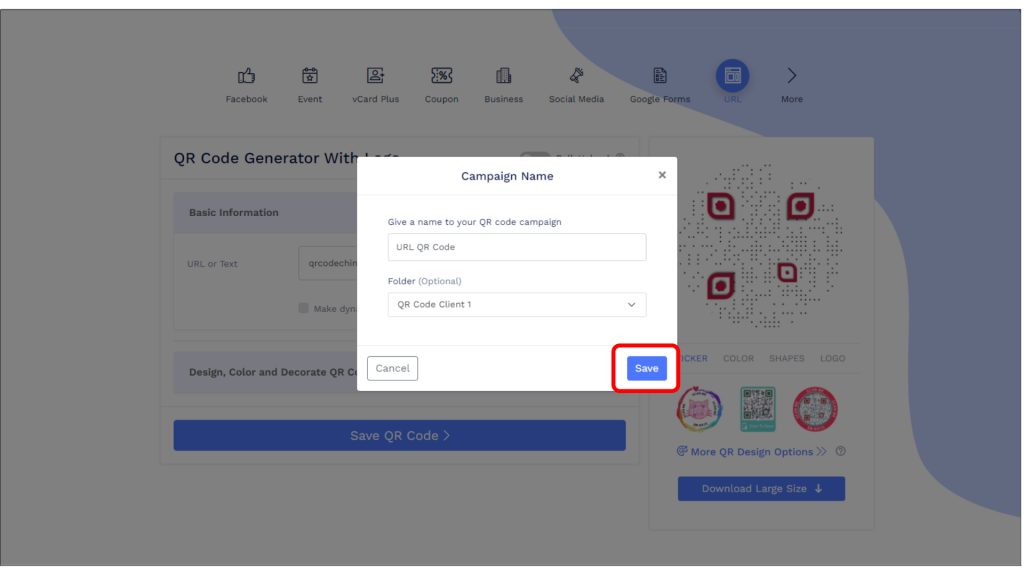This screenshot has height=576, width=1024.
Task: Click the Save QR Code button
Action: tap(400, 436)
